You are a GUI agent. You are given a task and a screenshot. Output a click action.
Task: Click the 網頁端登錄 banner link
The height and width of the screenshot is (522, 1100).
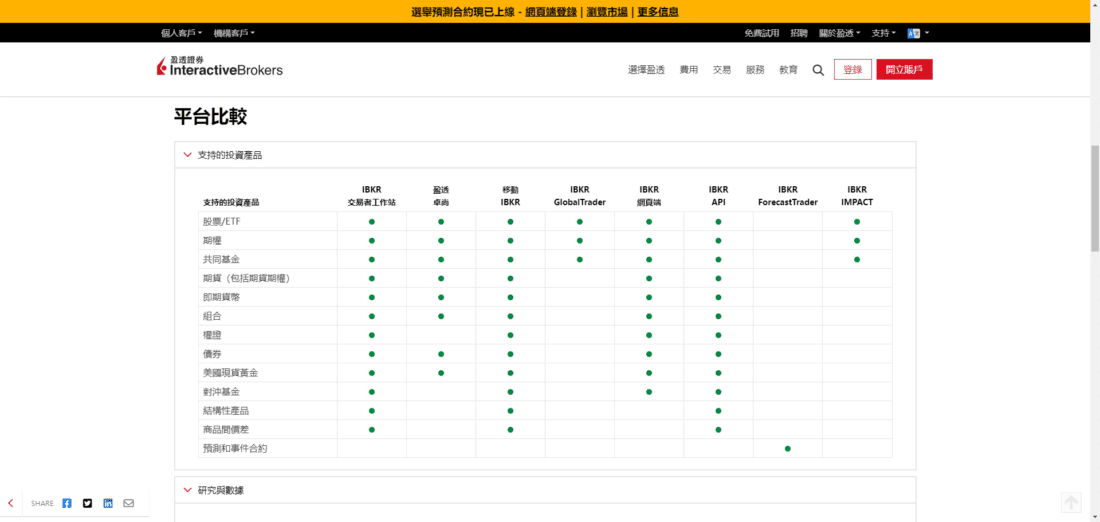coord(551,12)
